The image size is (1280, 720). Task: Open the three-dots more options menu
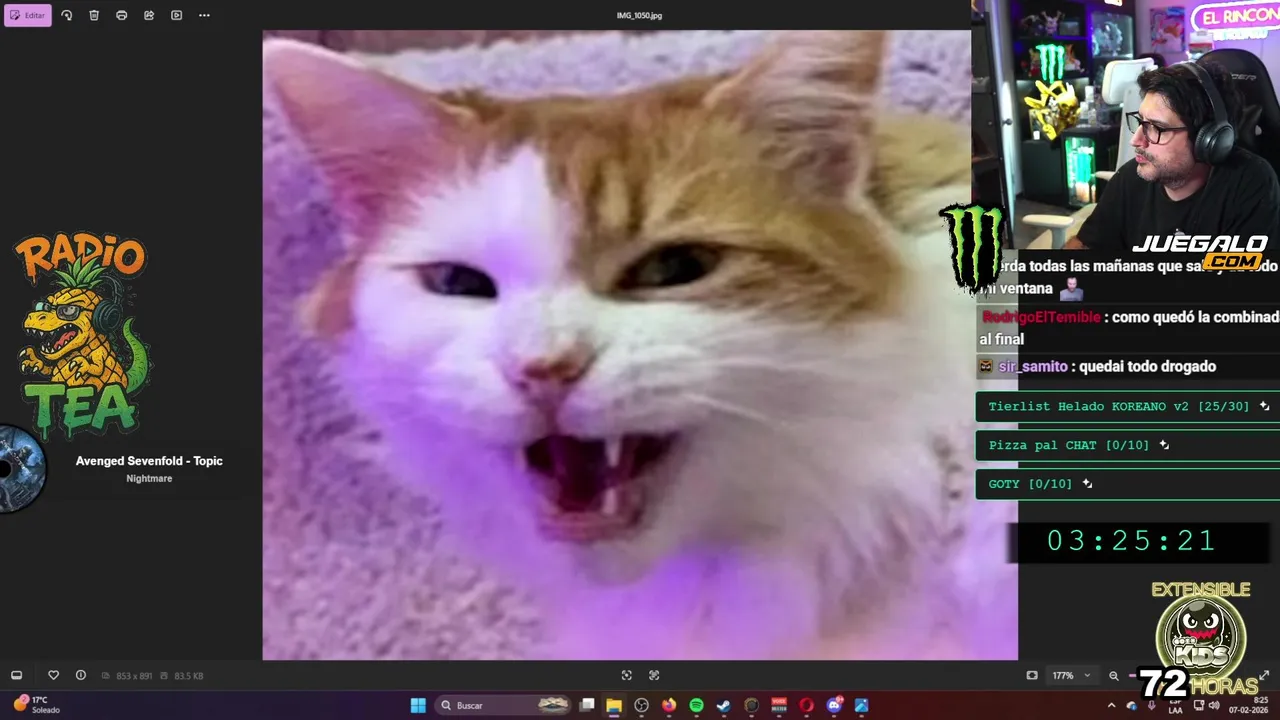(204, 15)
